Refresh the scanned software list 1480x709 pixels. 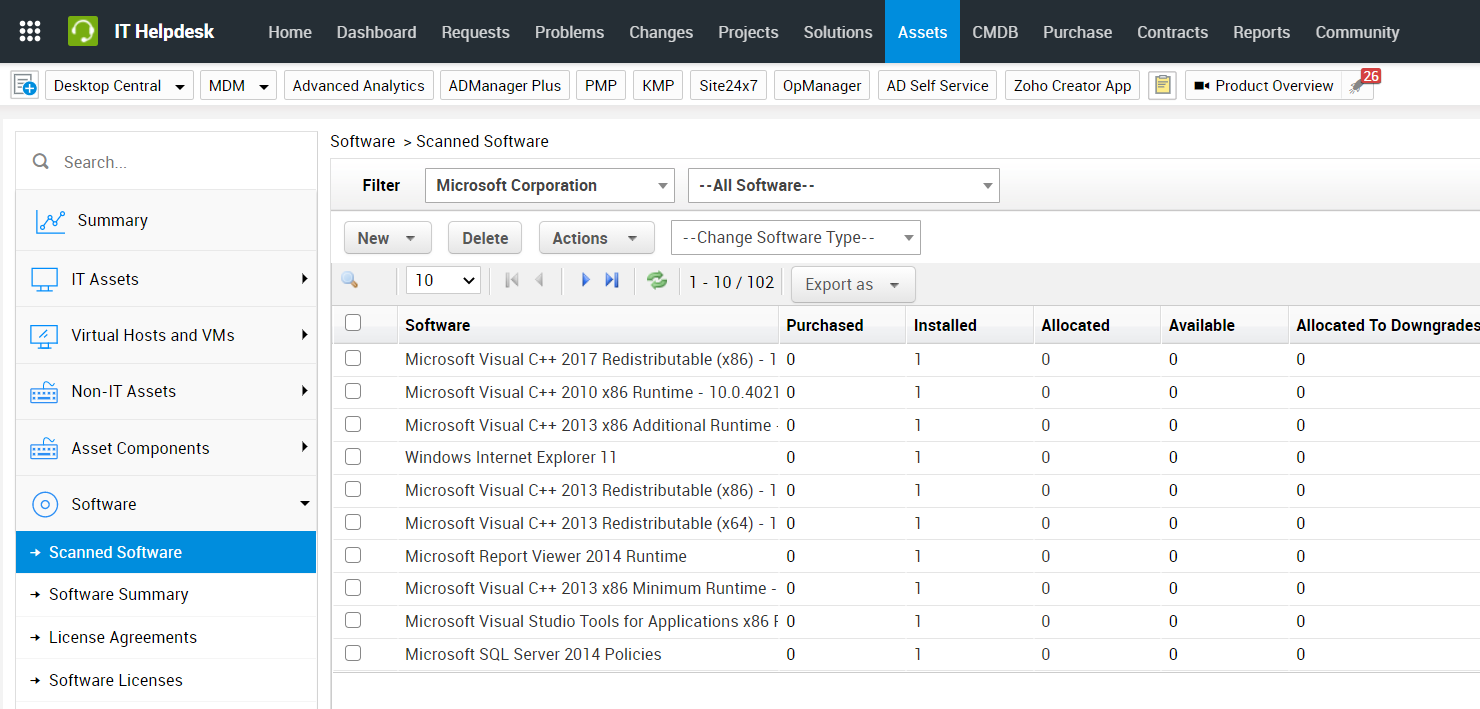657,281
